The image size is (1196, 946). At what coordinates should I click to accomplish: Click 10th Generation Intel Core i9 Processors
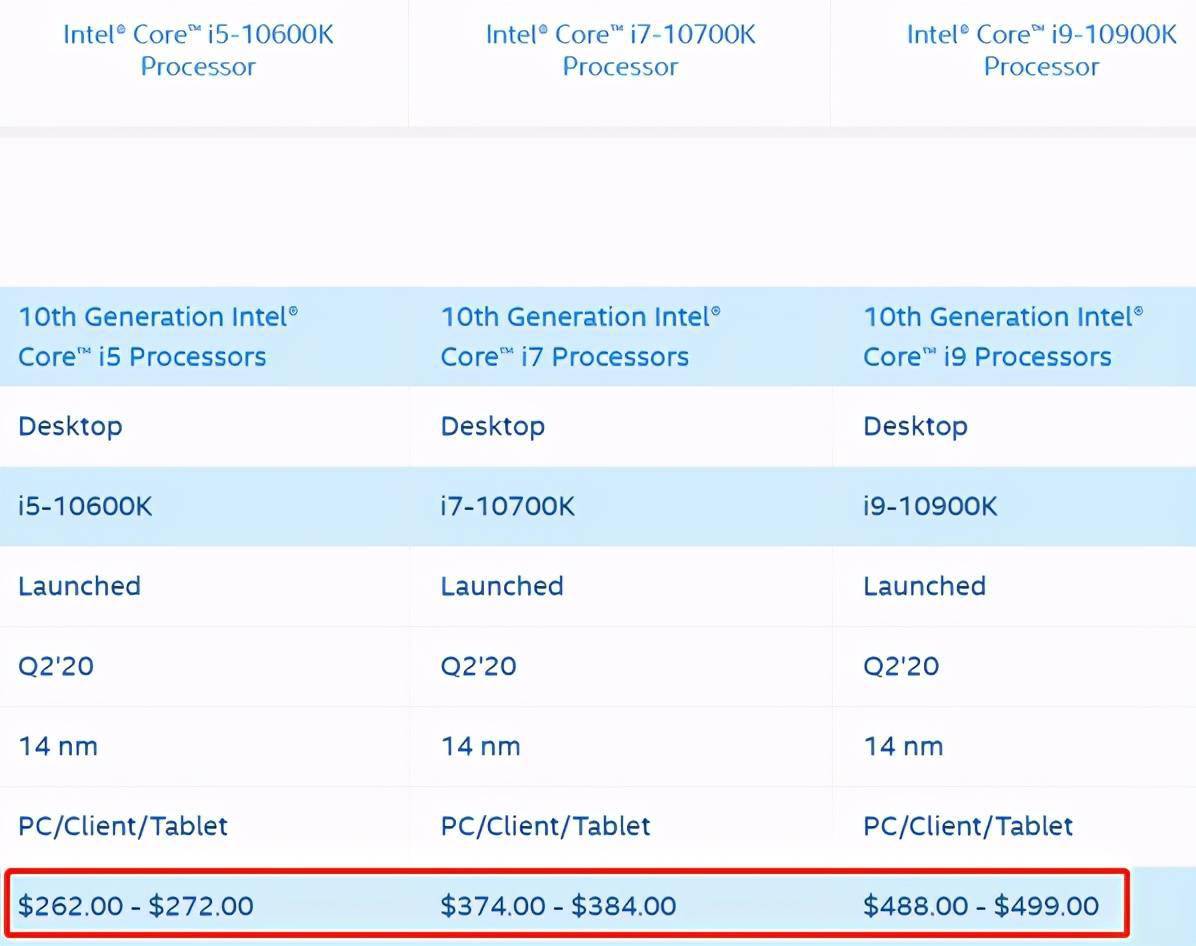[1003, 336]
